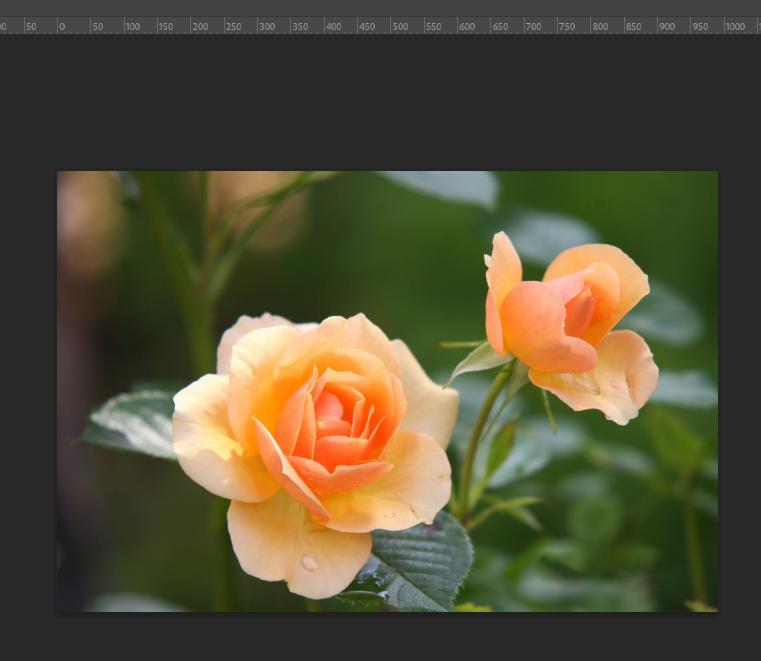The height and width of the screenshot is (661, 761).
Task: Click the 750 mark on the horizontal ruler
Action: (x=566, y=27)
